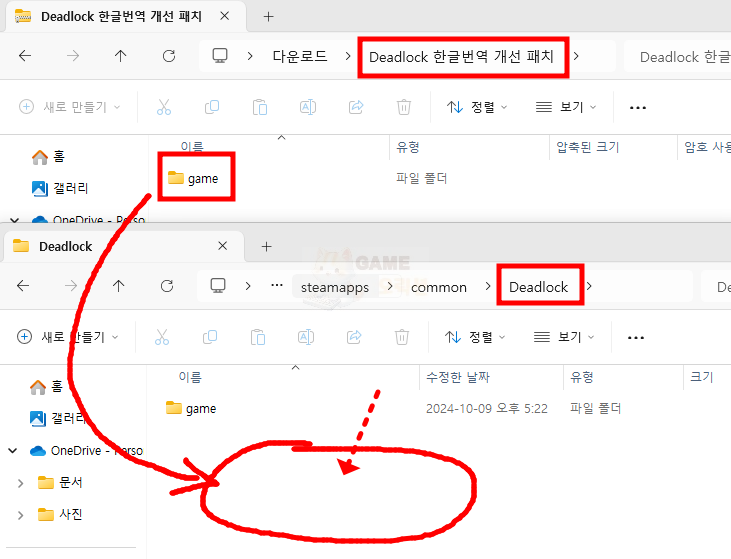Click Cut scissors icon in Deadlock window toolbar
Viewport: 731px width, 559px height.
click(162, 337)
